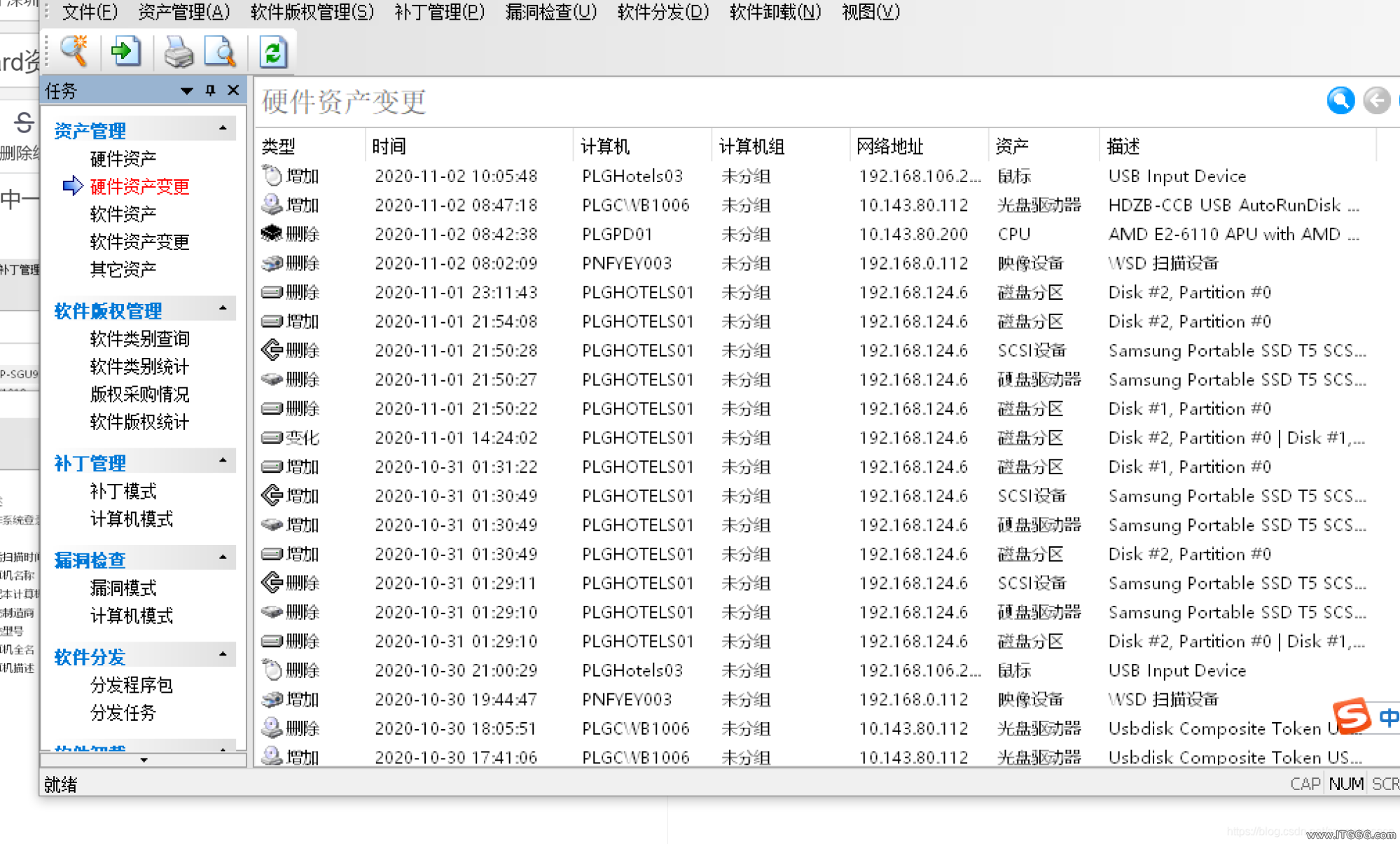Click scanner icon in row 2020-11-02 08:02:09
Screen dimensions: 1400x844
272,263
